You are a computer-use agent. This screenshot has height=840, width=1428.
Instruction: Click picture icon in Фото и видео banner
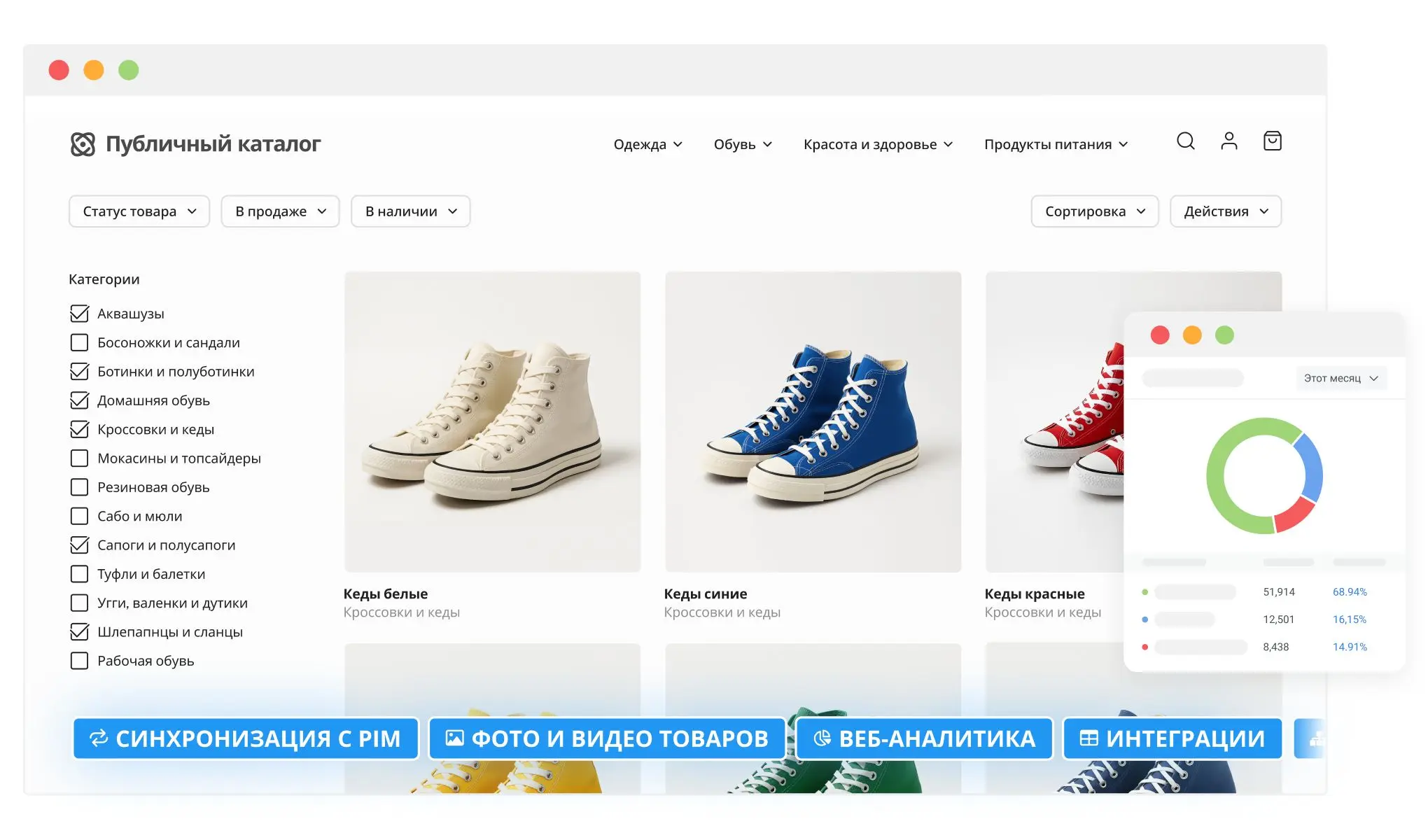pyautogui.click(x=454, y=738)
